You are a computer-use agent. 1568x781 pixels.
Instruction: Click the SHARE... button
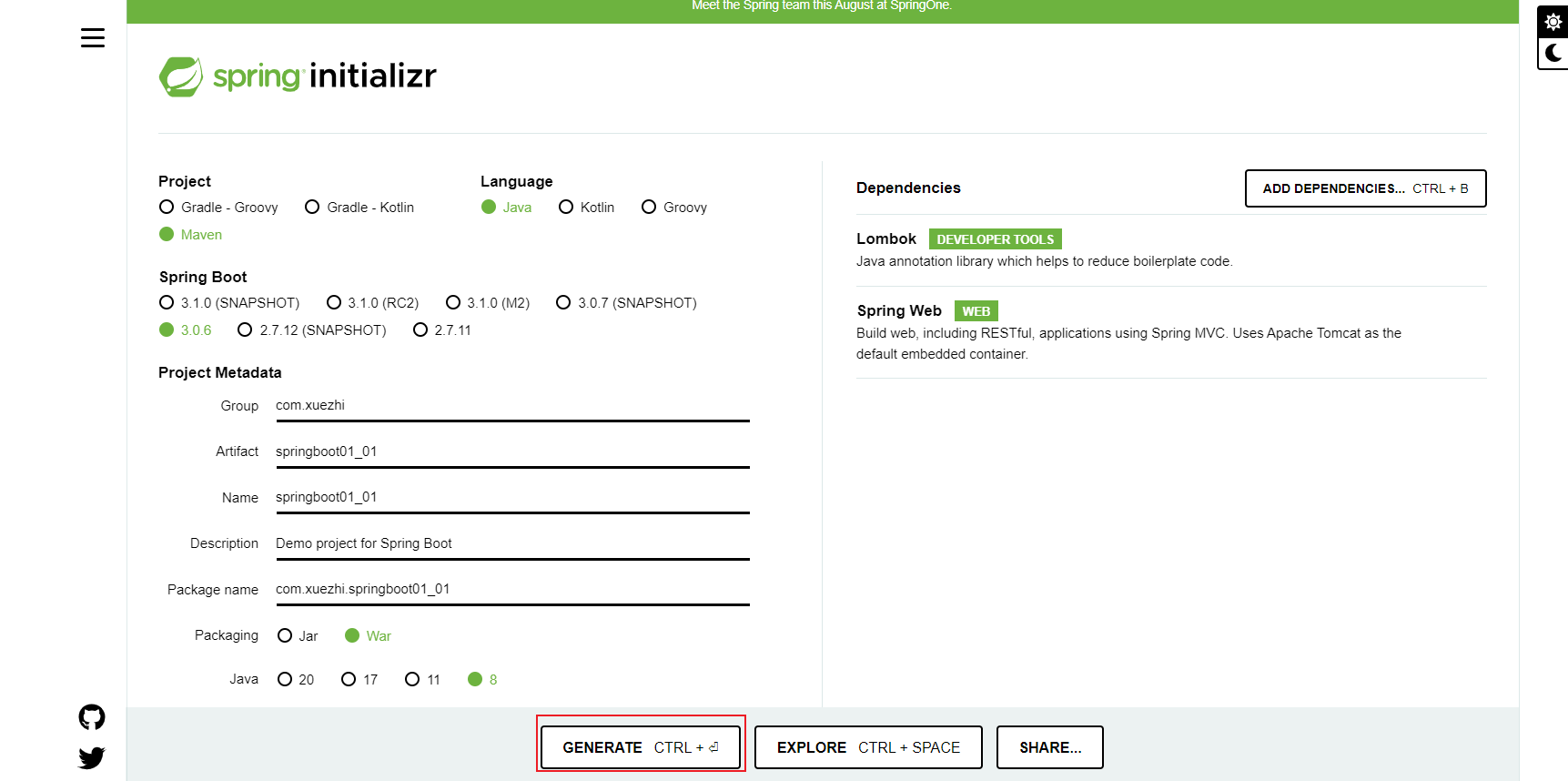1050,747
